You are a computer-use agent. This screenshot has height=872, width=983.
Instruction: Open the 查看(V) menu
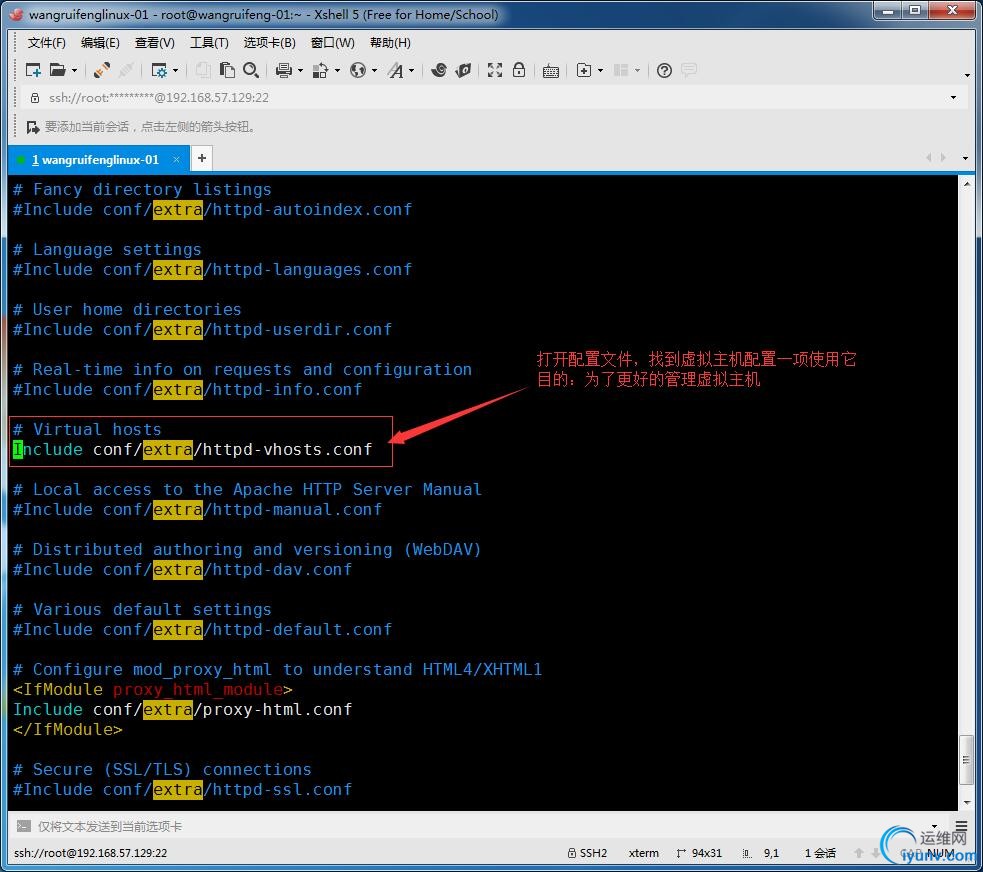[x=155, y=43]
